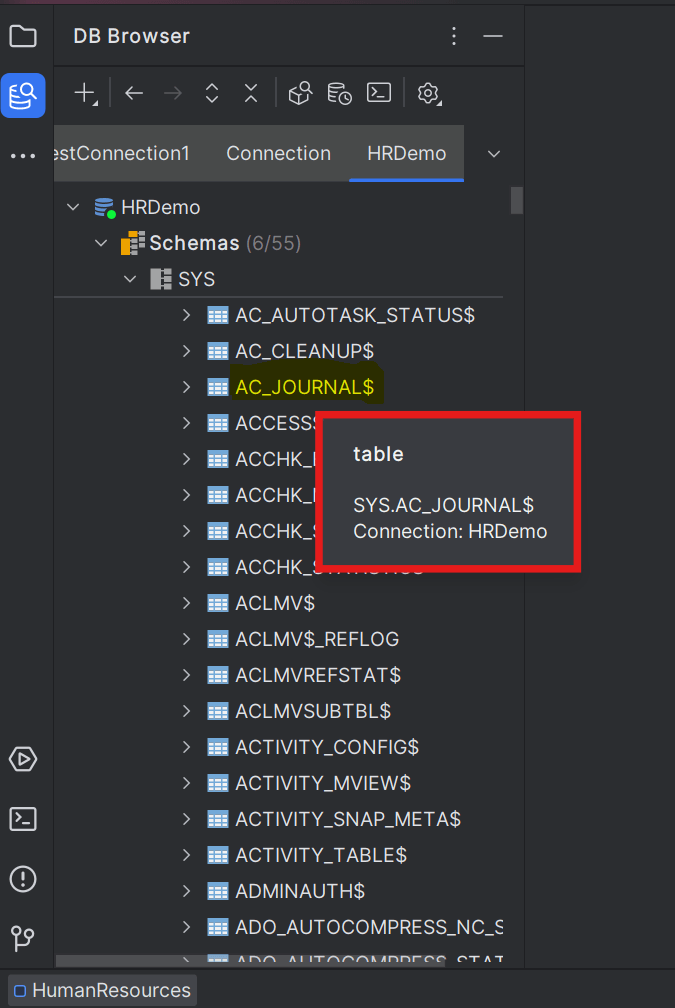675x1008 pixels.
Task: Click the back navigation arrow in toolbar
Action: tap(133, 93)
